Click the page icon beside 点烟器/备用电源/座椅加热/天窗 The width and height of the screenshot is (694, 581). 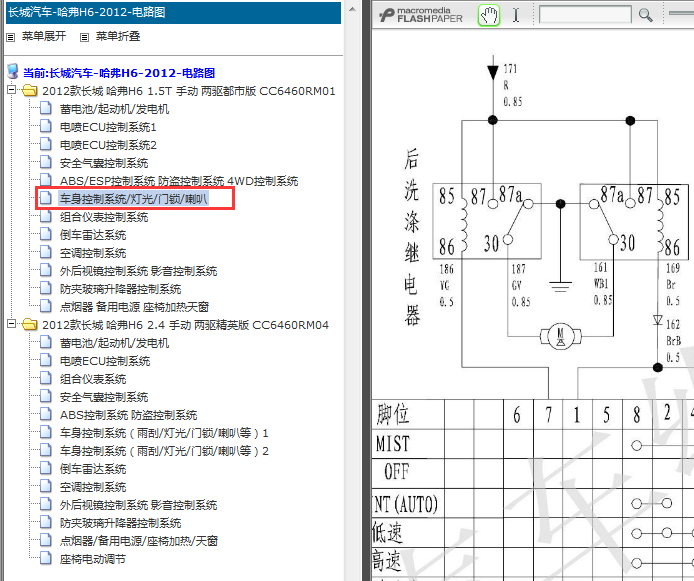(46, 540)
